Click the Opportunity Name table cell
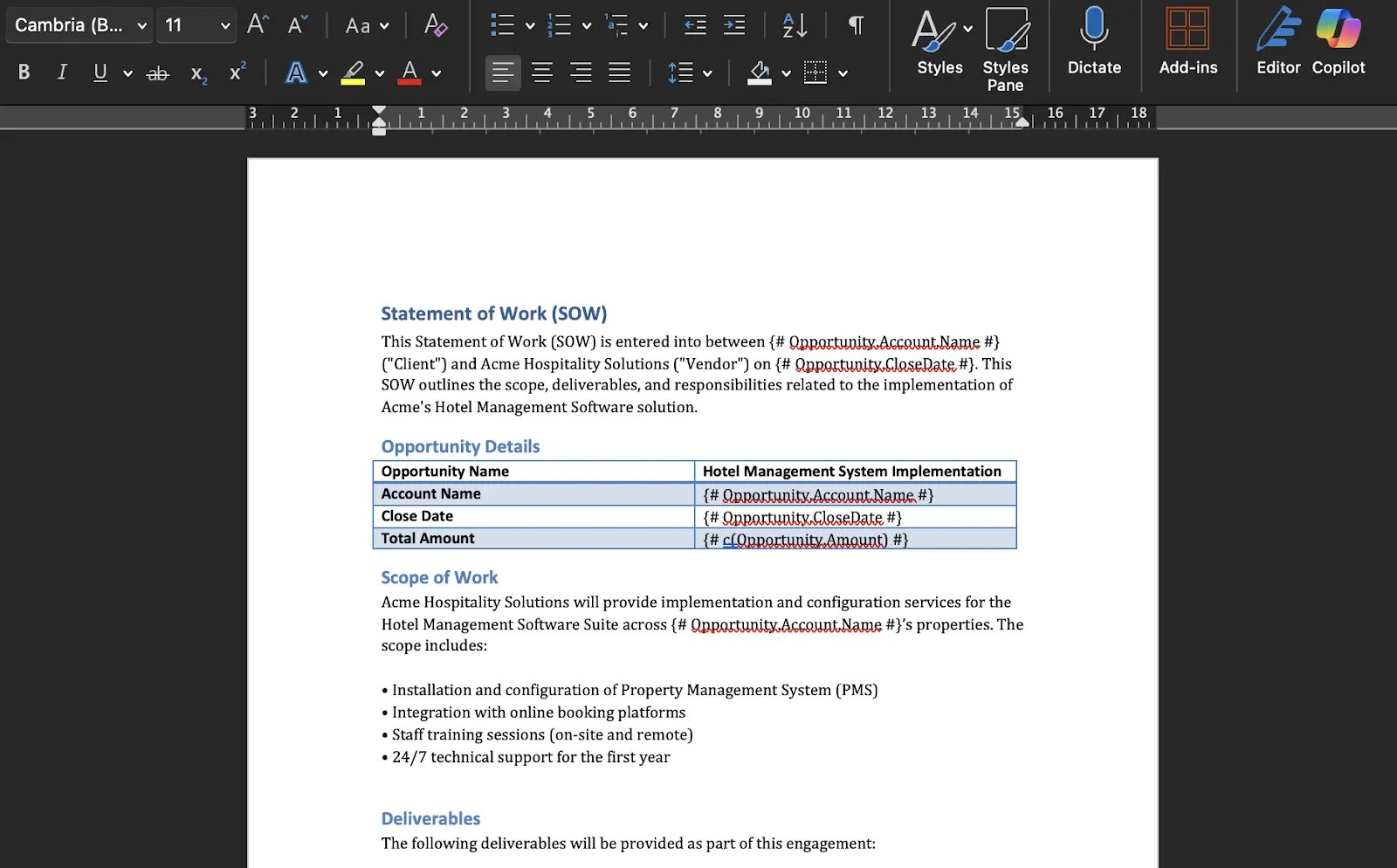The height and width of the screenshot is (868, 1397). tap(533, 472)
